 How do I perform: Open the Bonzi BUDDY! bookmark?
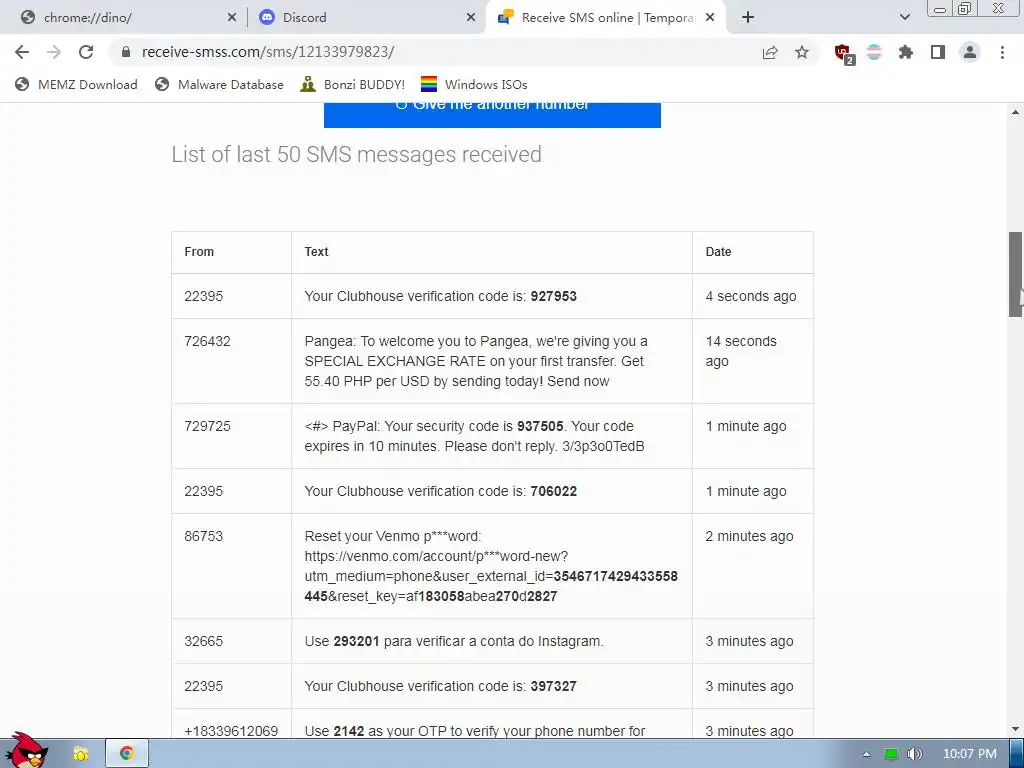tap(353, 84)
